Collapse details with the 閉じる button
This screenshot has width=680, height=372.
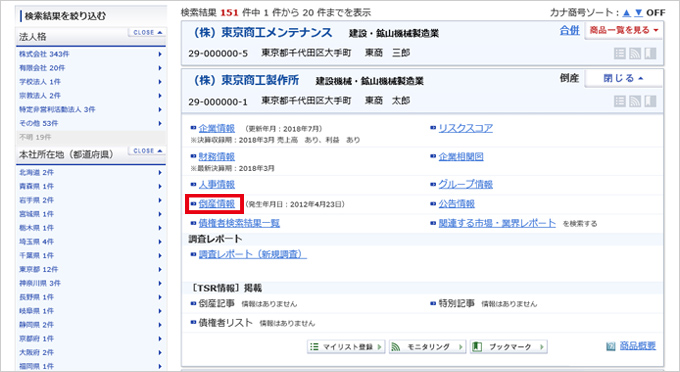(x=624, y=78)
